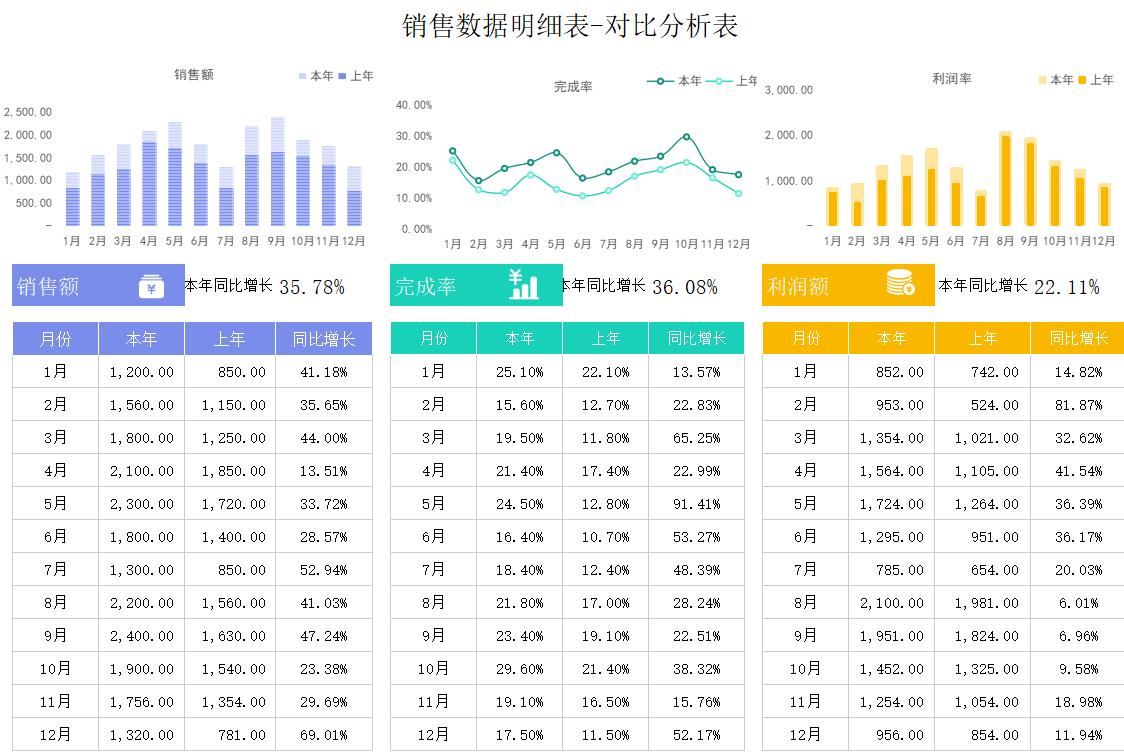This screenshot has width=1124, height=755.
Task: Click the 本年 legend square in the 利润率 chart
Action: [1043, 80]
